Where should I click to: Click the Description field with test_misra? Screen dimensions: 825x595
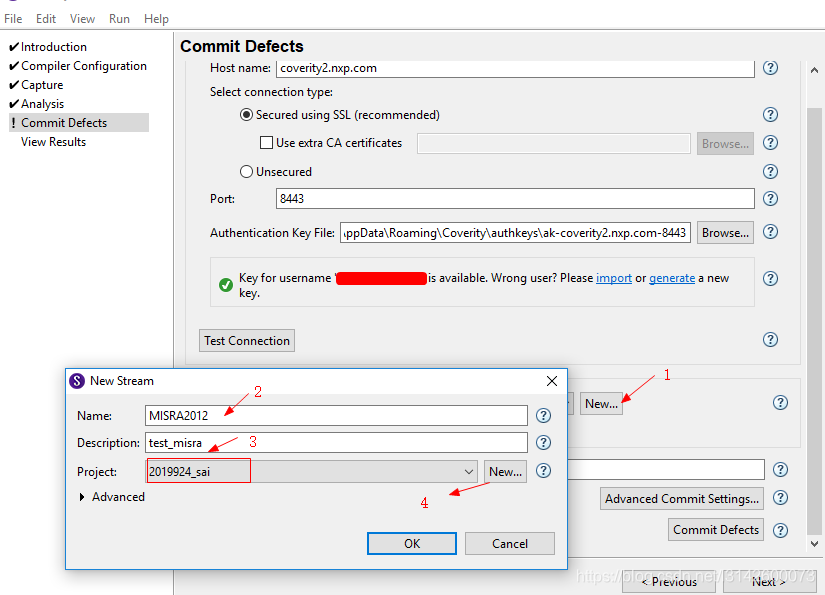pos(336,442)
